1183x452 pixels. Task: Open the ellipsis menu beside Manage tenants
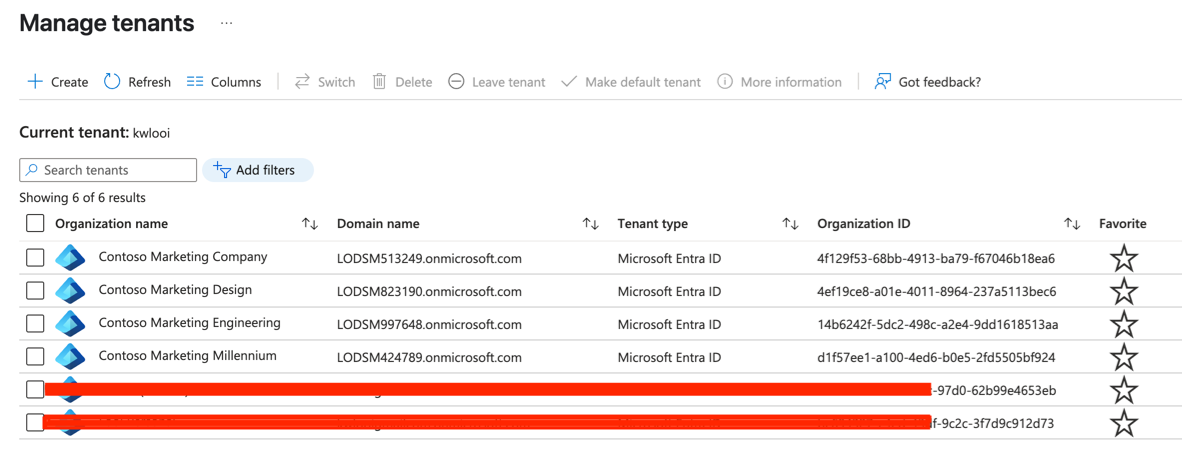(x=226, y=23)
